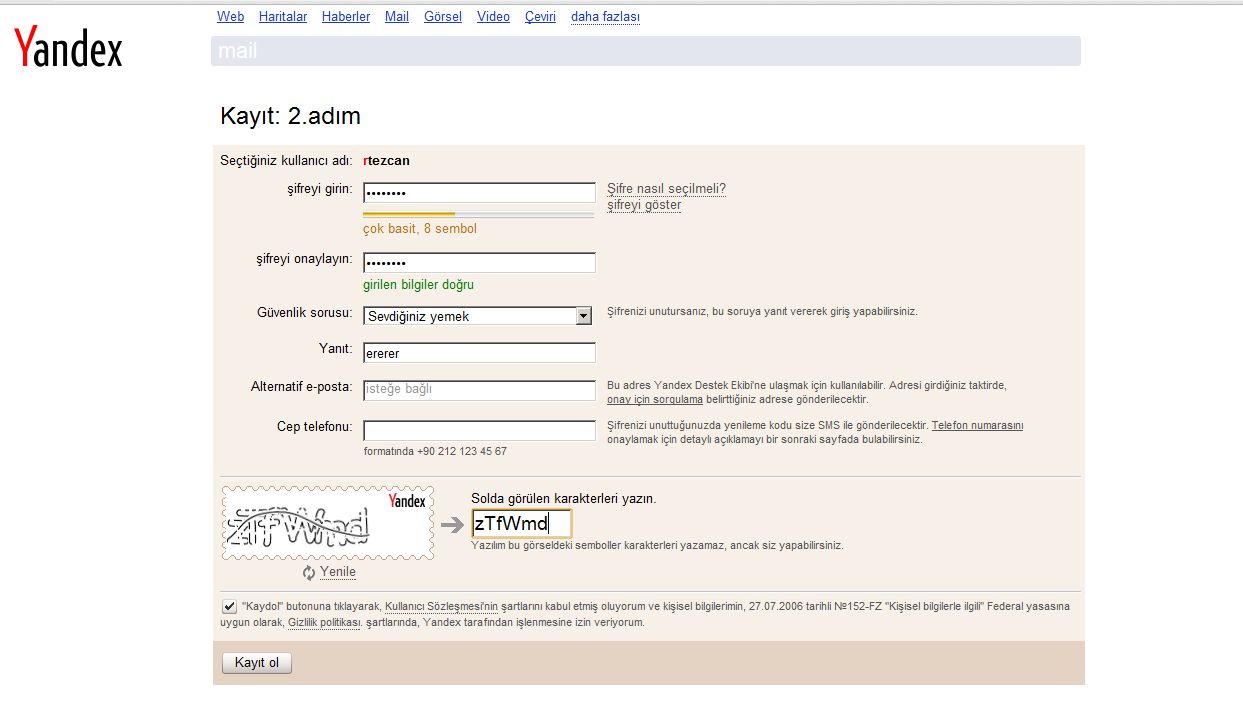The width and height of the screenshot is (1243, 708).
Task: Go to Haberler in top navigation
Action: coord(346,17)
